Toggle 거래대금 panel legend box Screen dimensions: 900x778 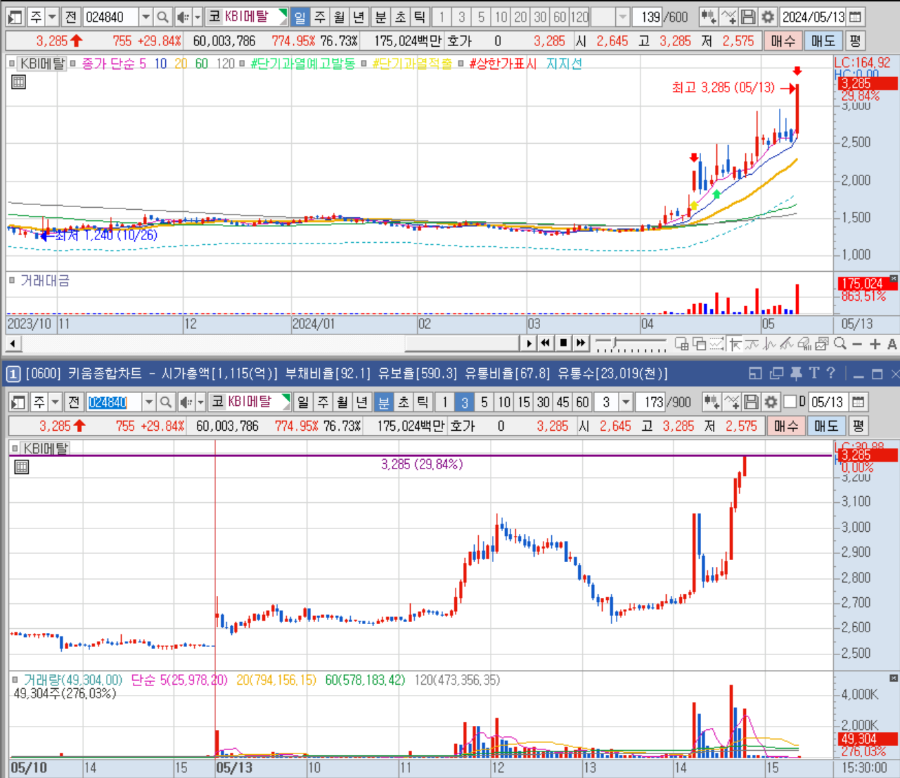[12, 280]
